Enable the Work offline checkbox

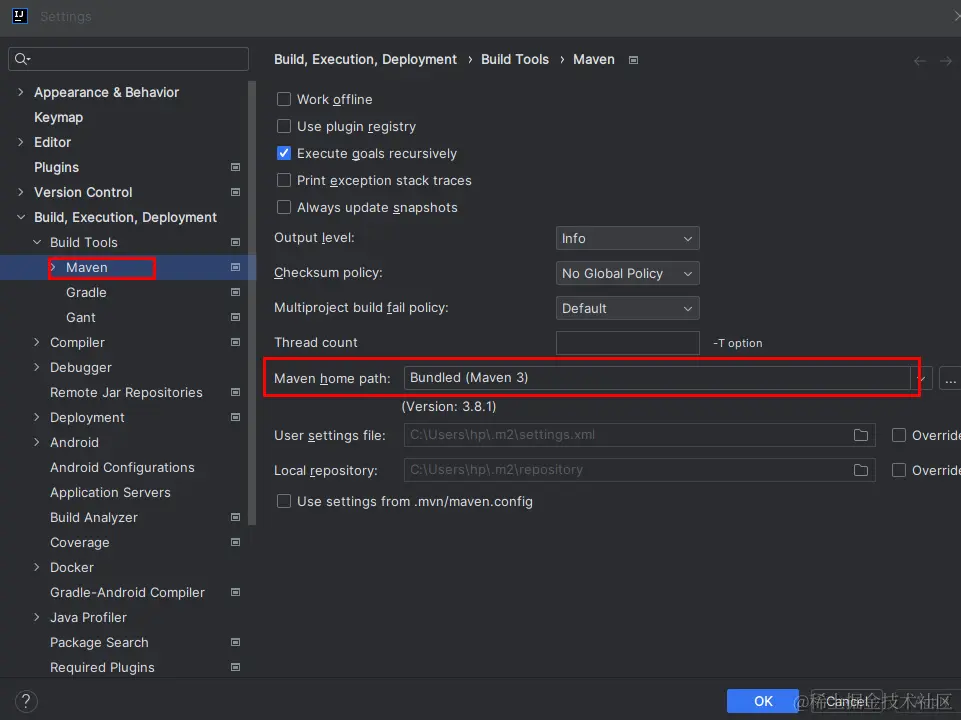coord(284,100)
